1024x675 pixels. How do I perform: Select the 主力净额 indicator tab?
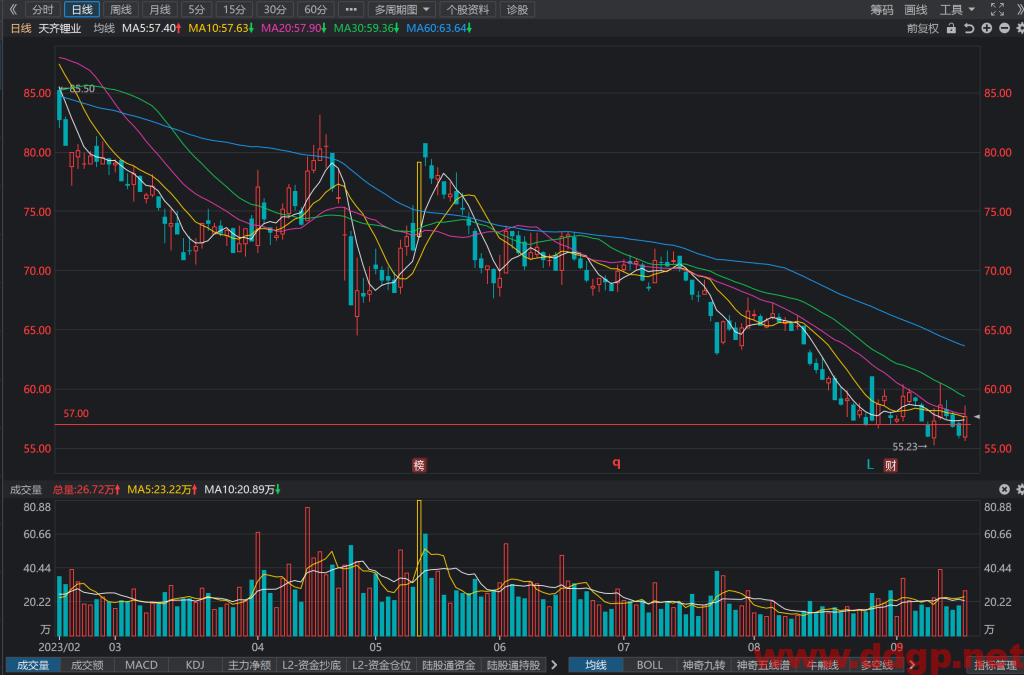[x=249, y=665]
